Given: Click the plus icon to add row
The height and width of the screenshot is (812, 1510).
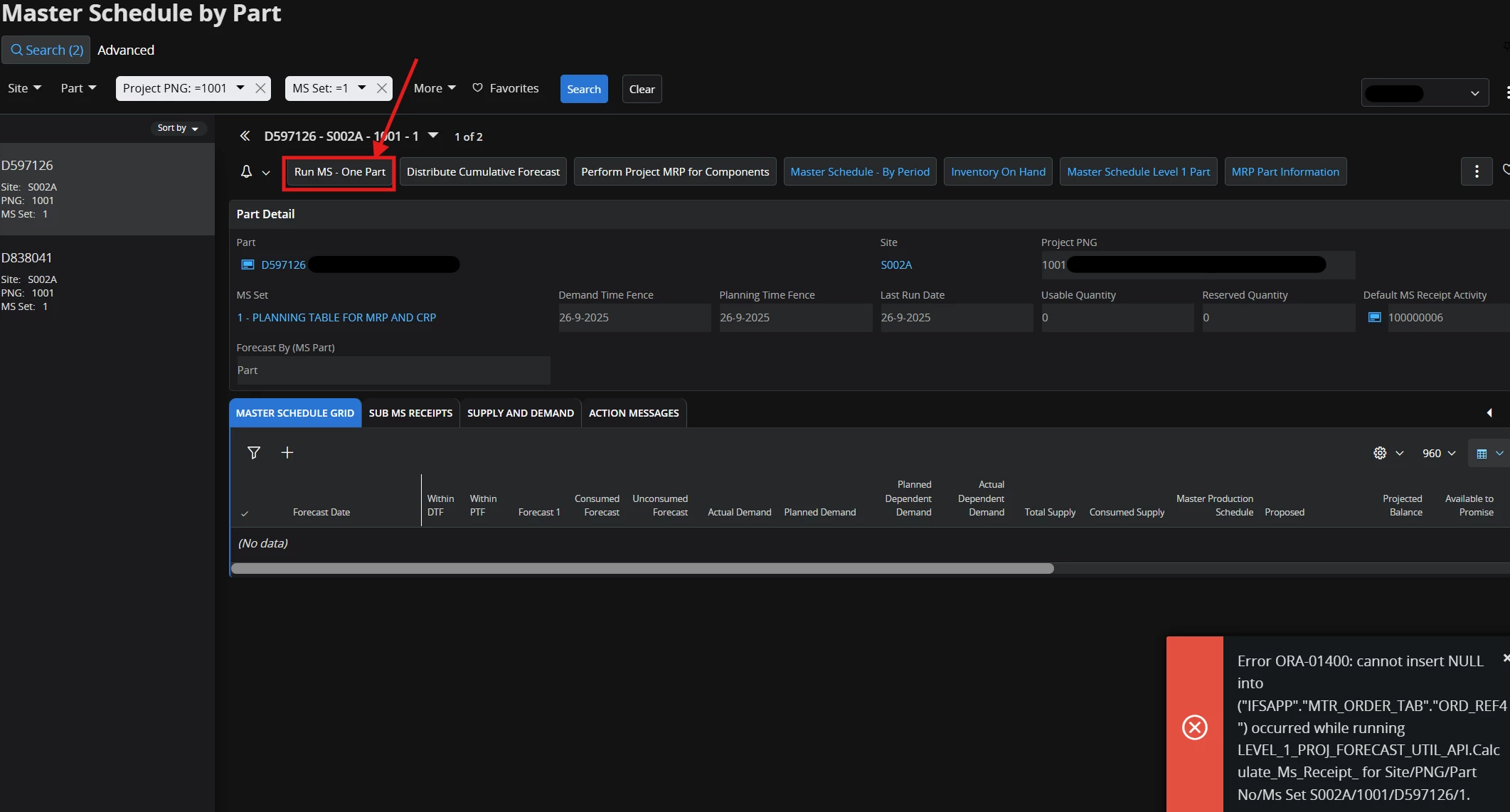Looking at the screenshot, I should pyautogui.click(x=287, y=452).
